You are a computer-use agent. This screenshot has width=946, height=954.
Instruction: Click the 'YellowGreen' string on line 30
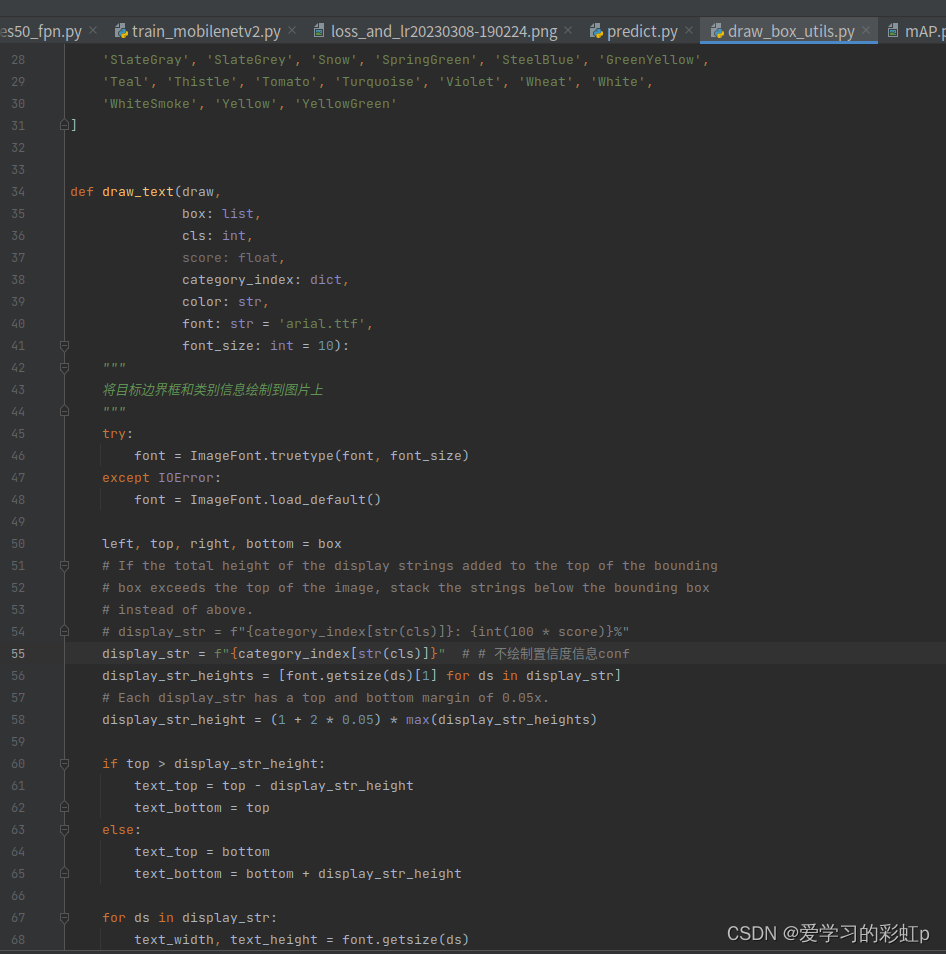tap(346, 103)
